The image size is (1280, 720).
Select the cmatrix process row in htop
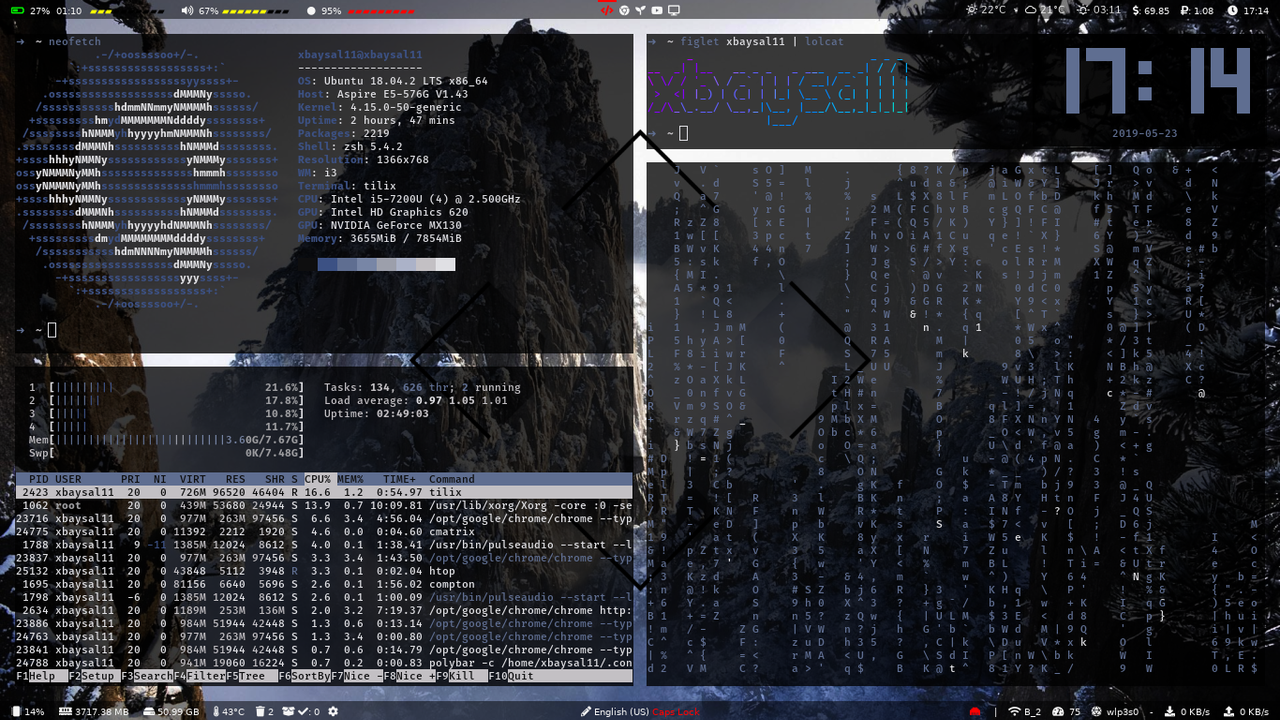click(x=325, y=531)
